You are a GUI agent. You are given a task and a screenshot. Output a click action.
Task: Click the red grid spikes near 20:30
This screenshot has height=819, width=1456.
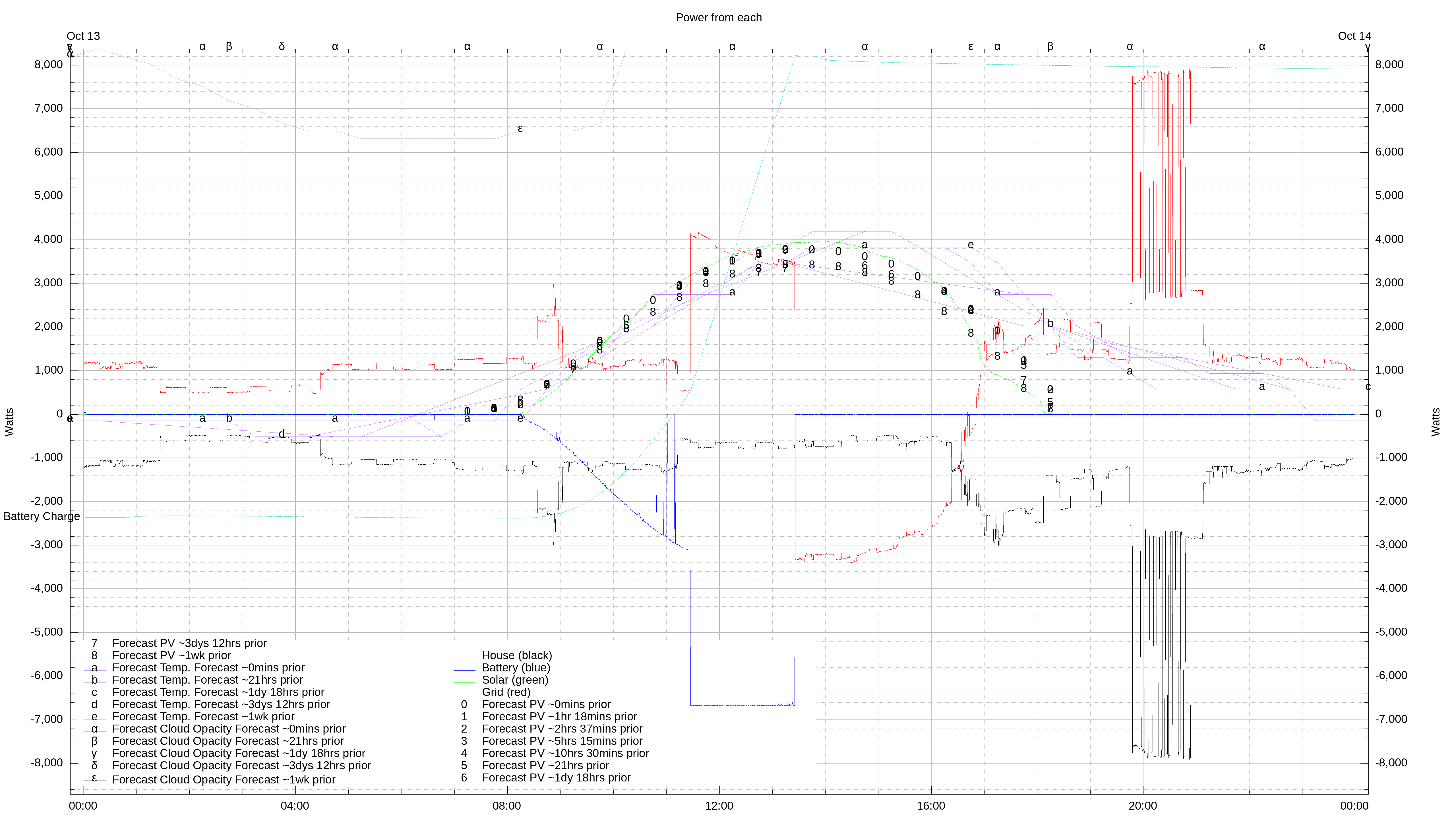coord(1161,184)
